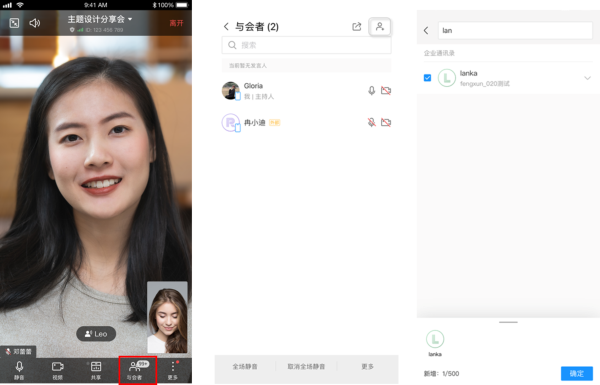Open the 共享 share screen option
600x385 pixels.
pyautogui.click(x=96, y=370)
